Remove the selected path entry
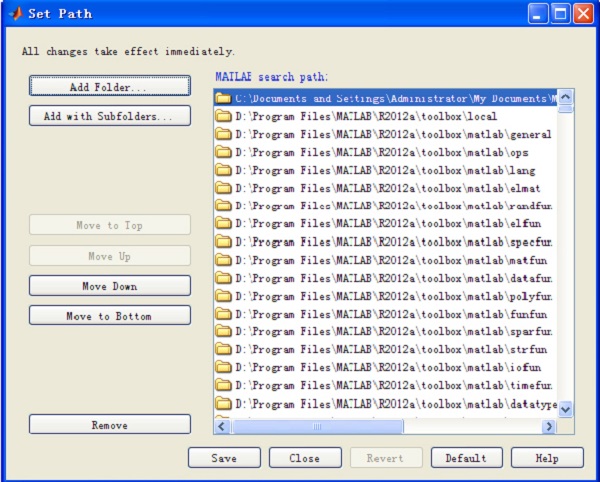Image resolution: width=600 pixels, height=482 pixels. pyautogui.click(x=110, y=424)
